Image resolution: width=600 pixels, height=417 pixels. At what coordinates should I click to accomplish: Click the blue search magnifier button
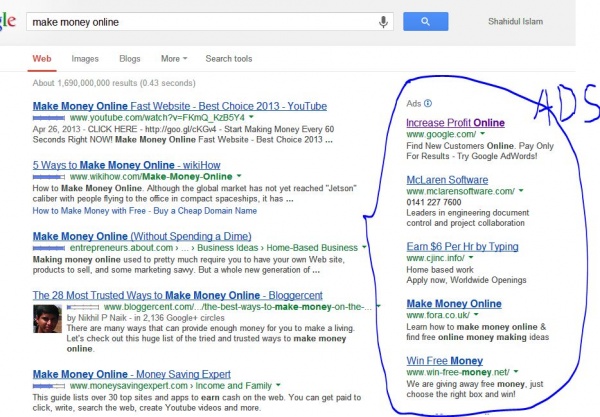[x=426, y=21]
